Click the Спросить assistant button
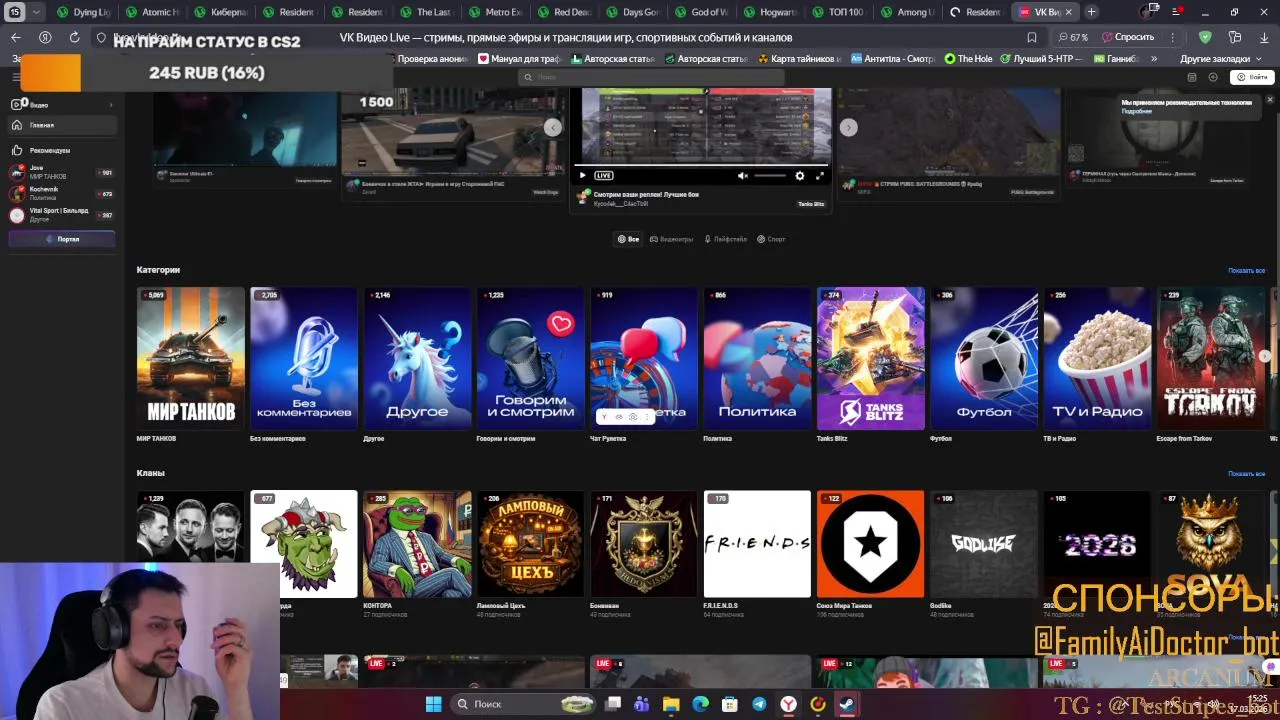The image size is (1280, 720). (1128, 37)
